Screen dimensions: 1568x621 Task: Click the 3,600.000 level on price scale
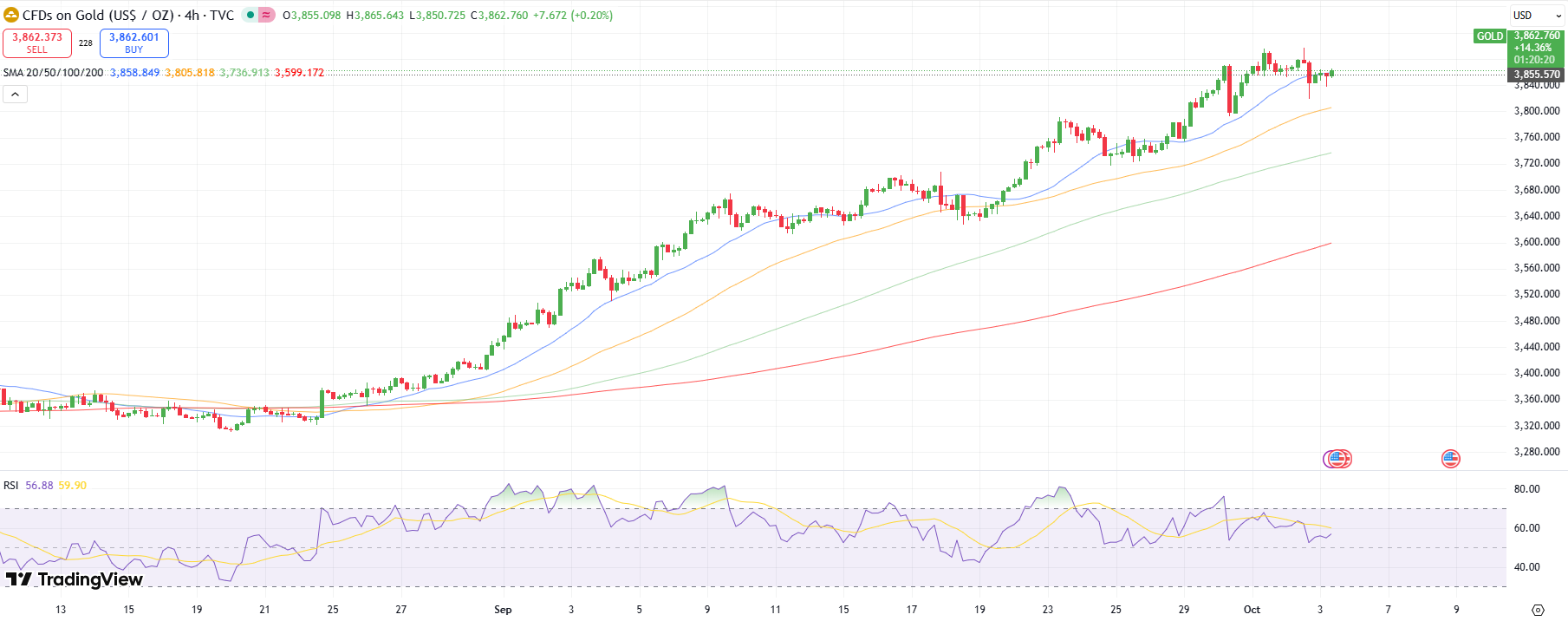(1537, 242)
